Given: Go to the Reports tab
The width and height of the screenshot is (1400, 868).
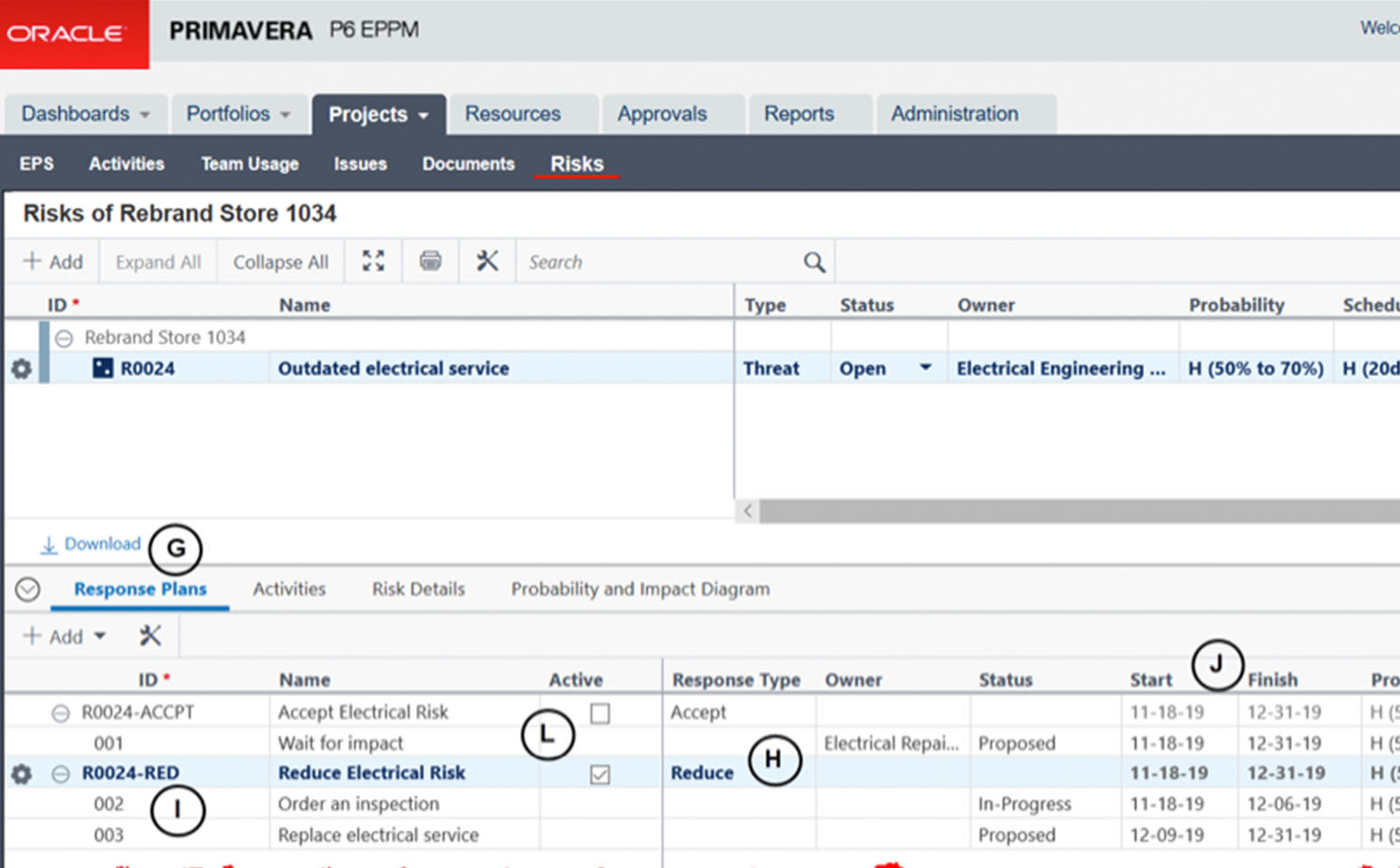Looking at the screenshot, I should coord(799,114).
